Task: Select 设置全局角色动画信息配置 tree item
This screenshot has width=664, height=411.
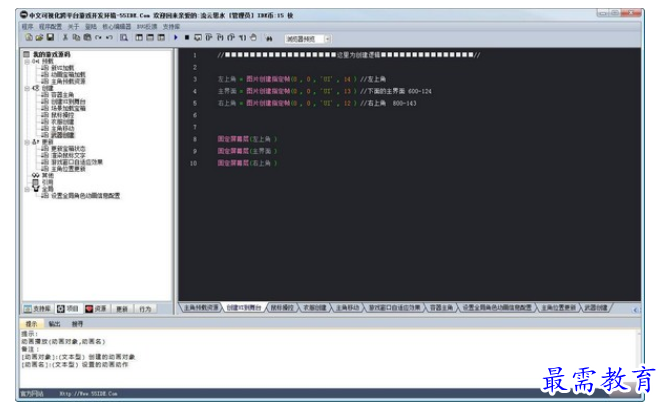Action: click(85, 196)
